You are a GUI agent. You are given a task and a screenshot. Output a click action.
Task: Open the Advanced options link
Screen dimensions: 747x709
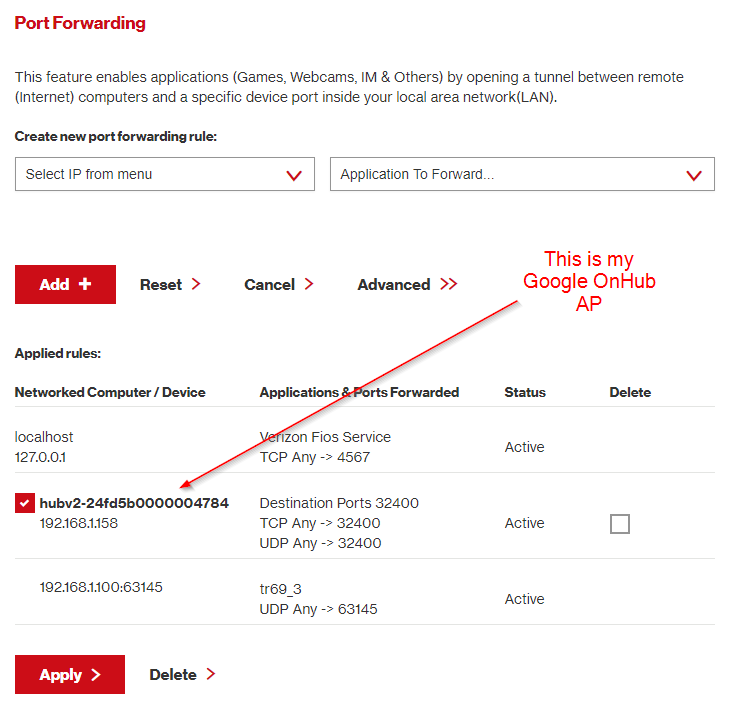tap(394, 284)
